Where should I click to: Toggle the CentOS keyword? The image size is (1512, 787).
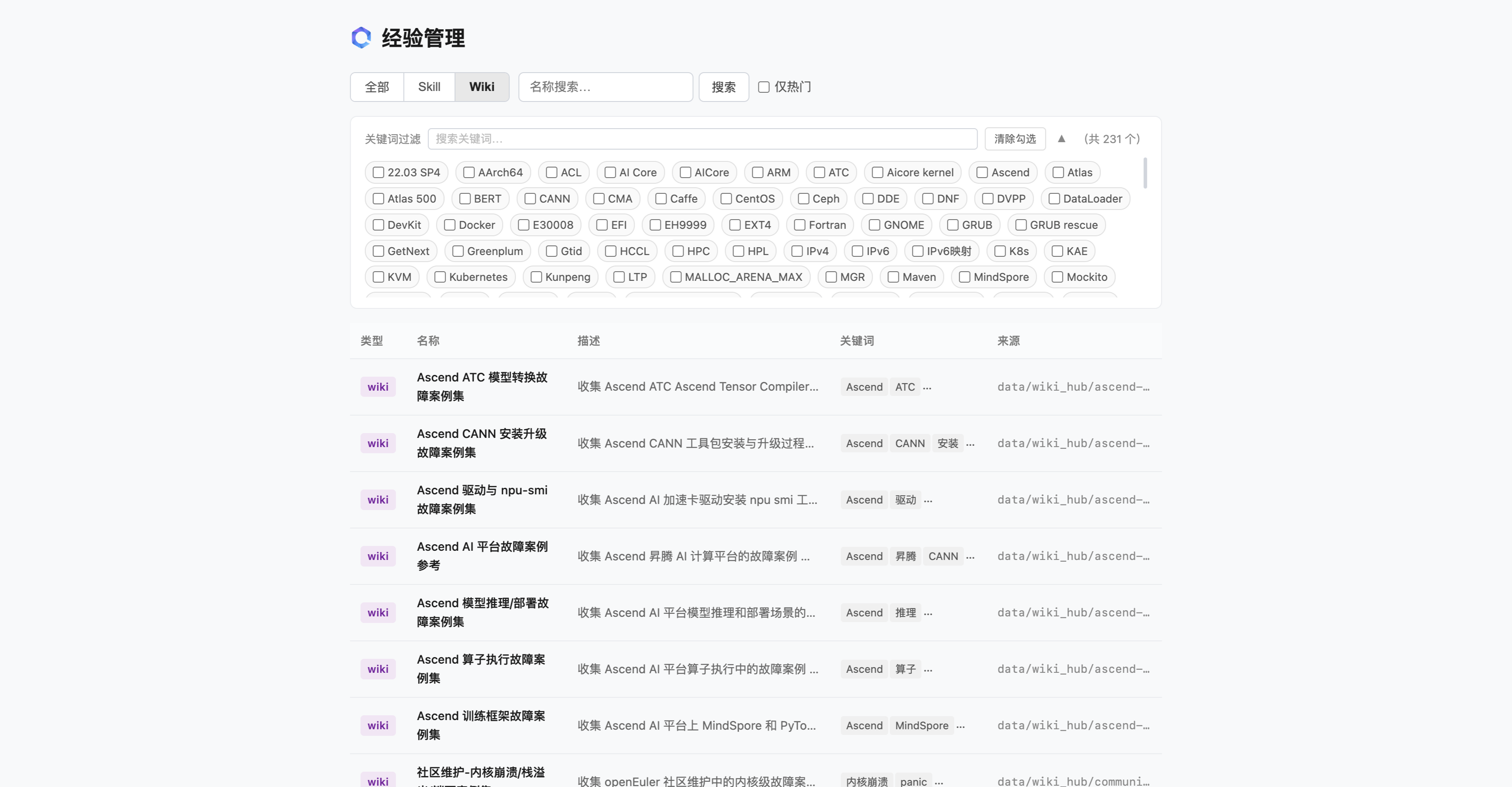coord(726,199)
